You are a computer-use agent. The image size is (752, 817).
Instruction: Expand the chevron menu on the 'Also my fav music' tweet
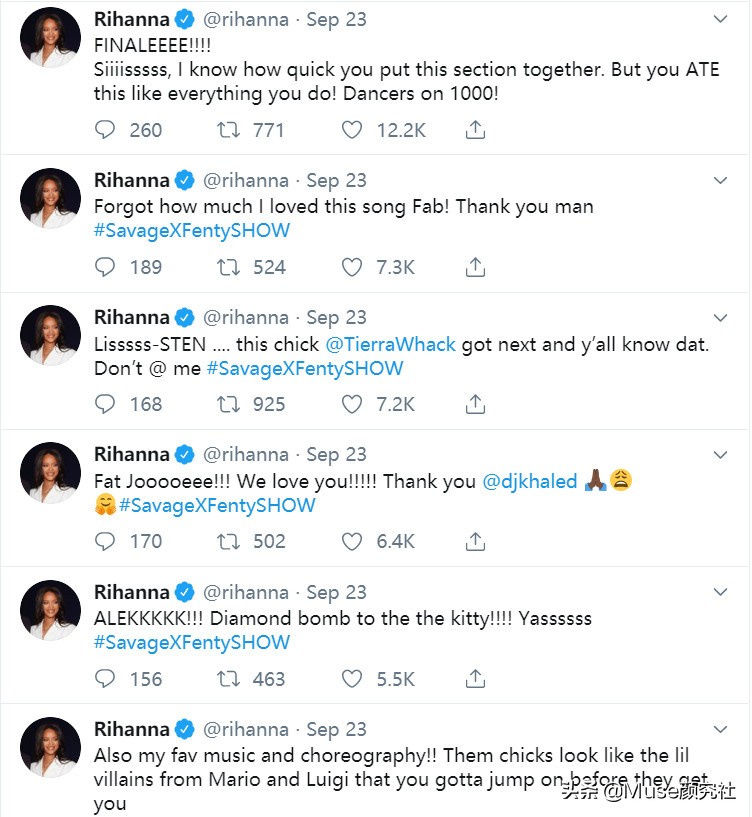click(720, 729)
